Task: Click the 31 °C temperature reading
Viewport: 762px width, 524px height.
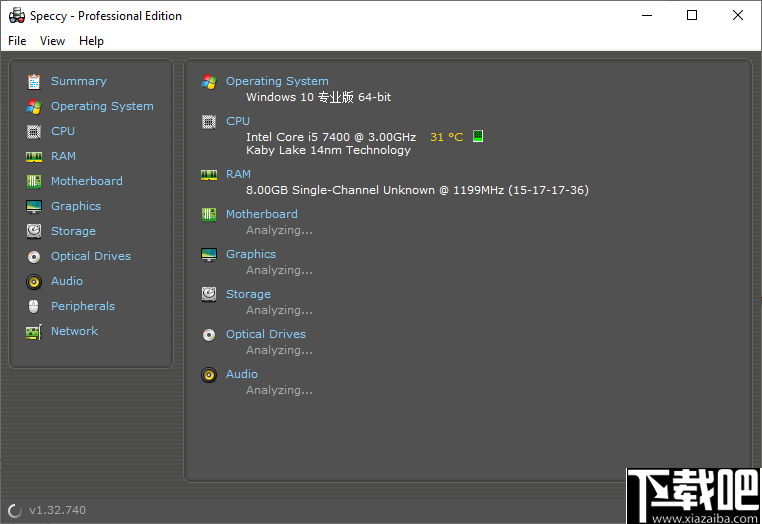Action: pyautogui.click(x=447, y=137)
